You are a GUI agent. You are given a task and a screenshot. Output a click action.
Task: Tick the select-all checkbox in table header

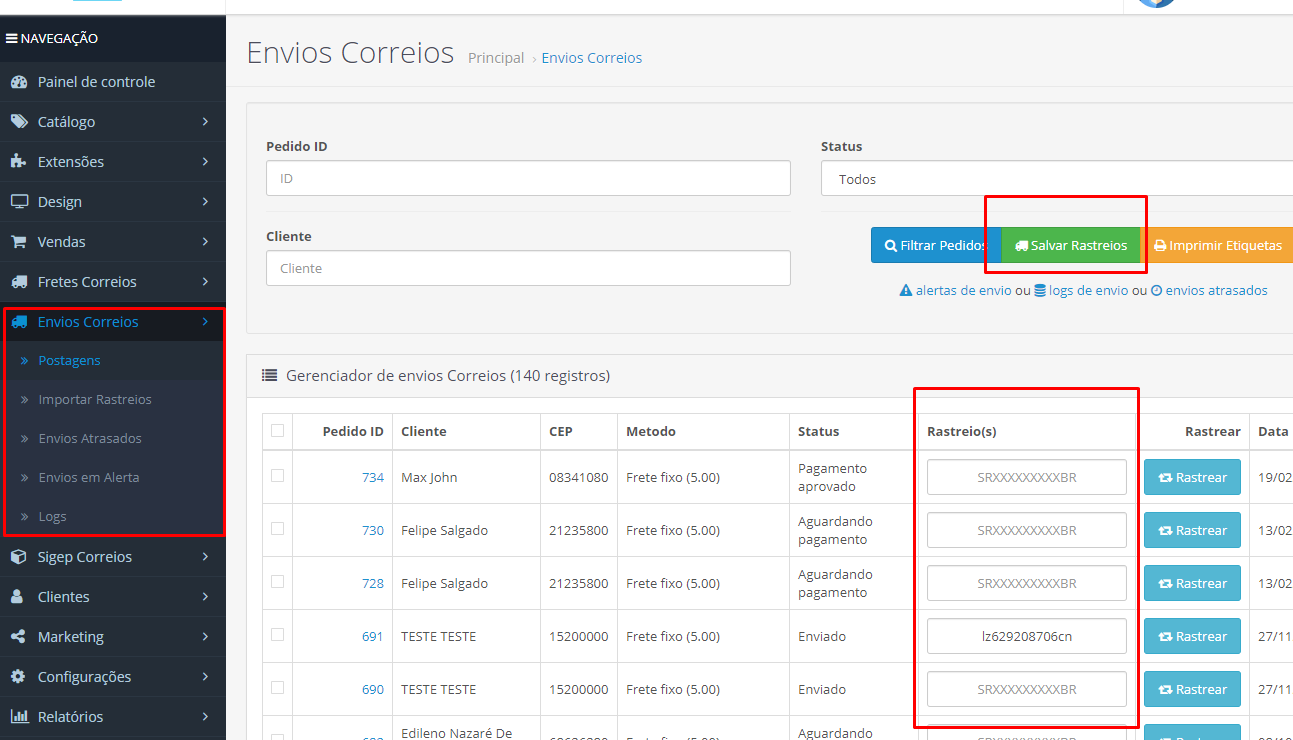(x=277, y=431)
